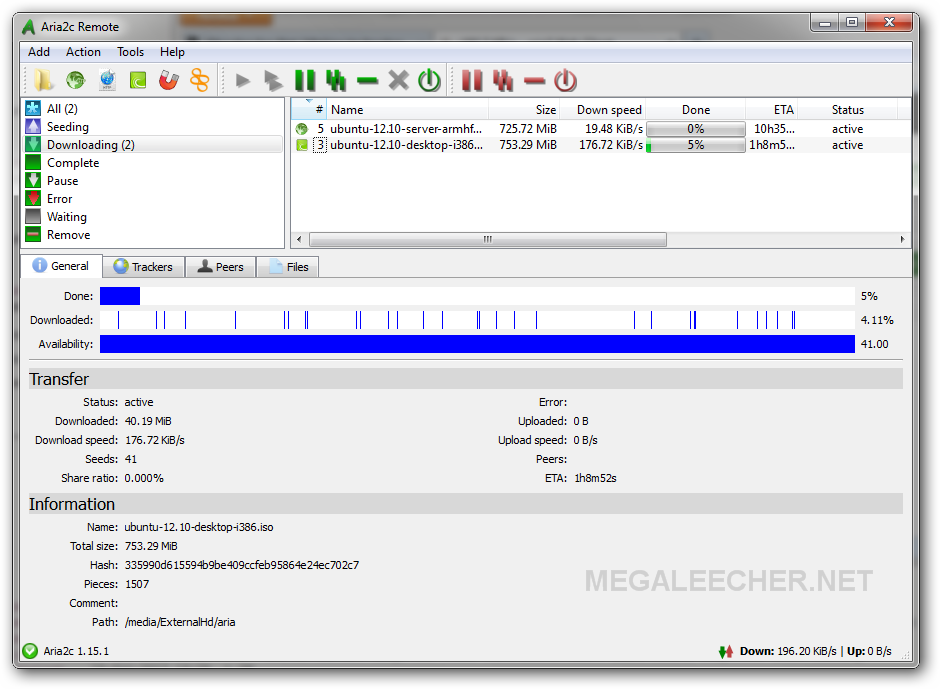Click the red force power off icon

click(565, 80)
